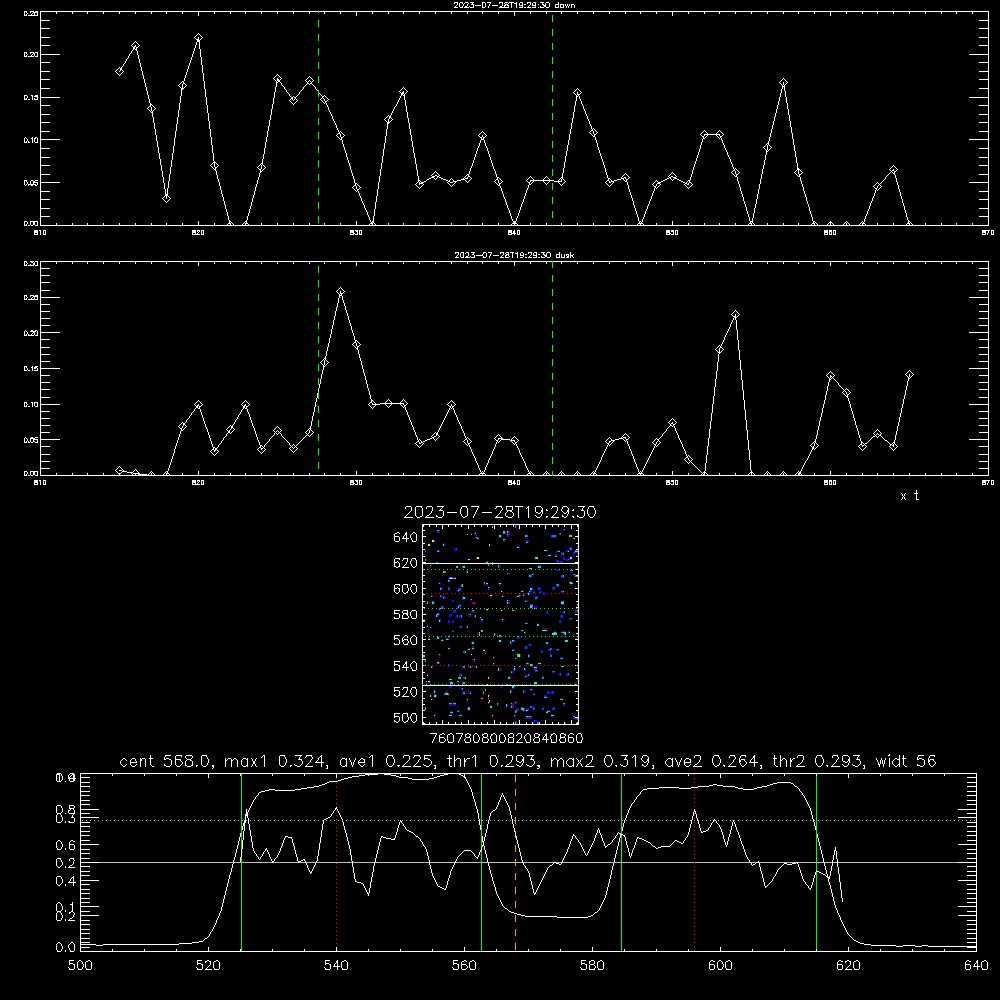Click the dusk plot's second peak diamond near 854
Viewport: 1000px width, 1000px height.
[x=735, y=314]
